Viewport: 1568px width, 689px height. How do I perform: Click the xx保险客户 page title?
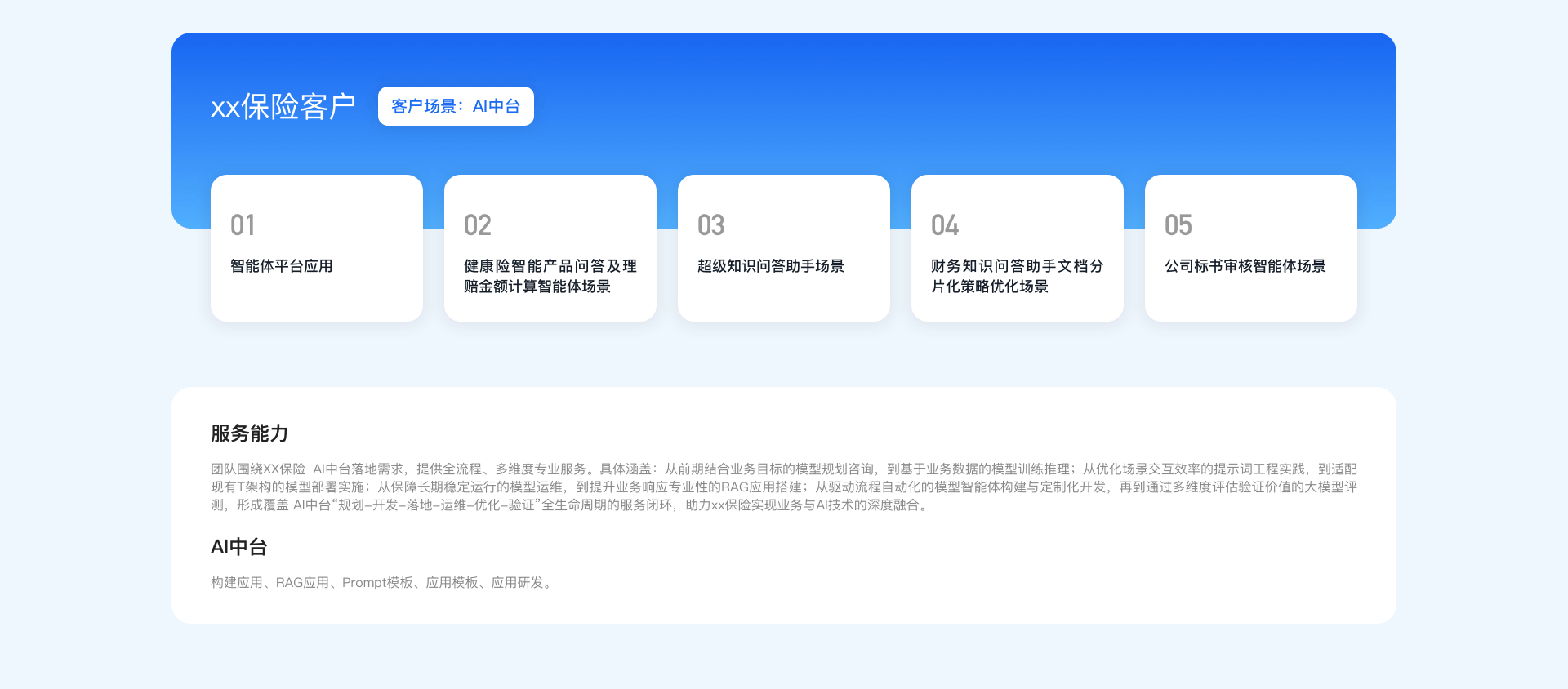pos(283,107)
